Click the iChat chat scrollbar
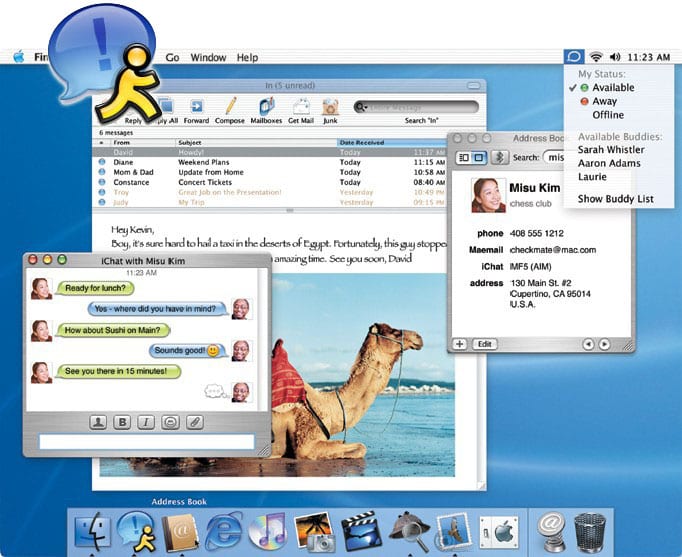 click(263, 339)
